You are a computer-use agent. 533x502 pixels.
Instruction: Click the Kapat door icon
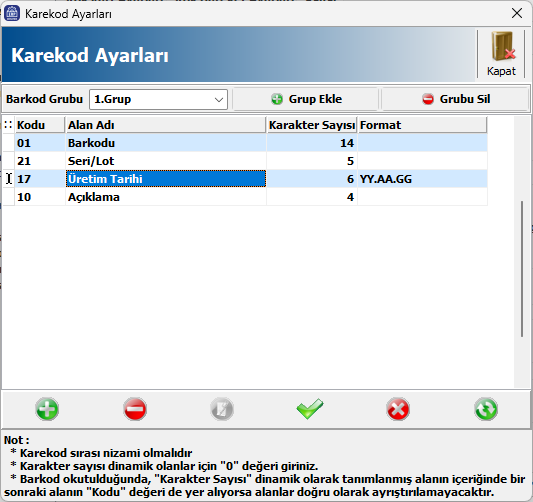(x=501, y=54)
